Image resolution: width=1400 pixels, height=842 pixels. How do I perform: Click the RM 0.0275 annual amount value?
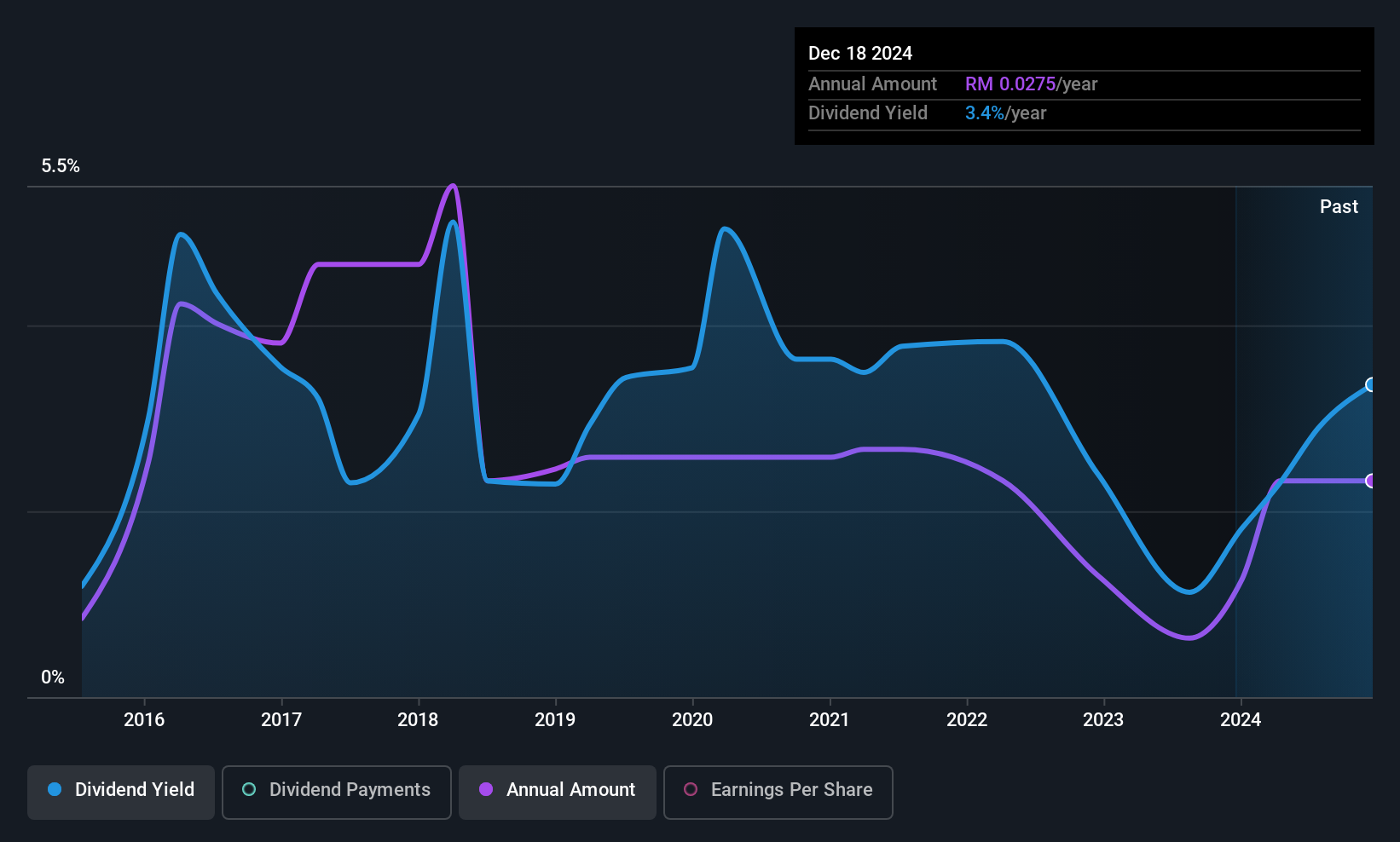pyautogui.click(x=1010, y=84)
